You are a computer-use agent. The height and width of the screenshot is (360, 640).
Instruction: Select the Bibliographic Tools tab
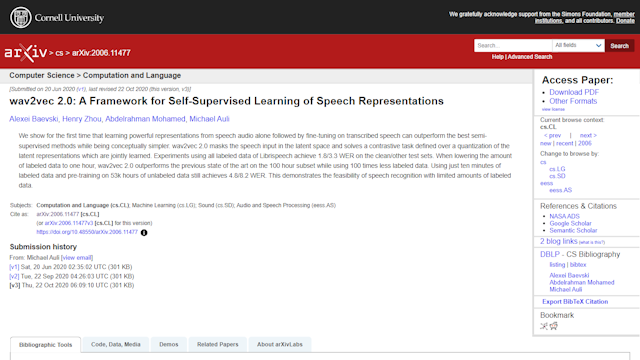[45, 344]
